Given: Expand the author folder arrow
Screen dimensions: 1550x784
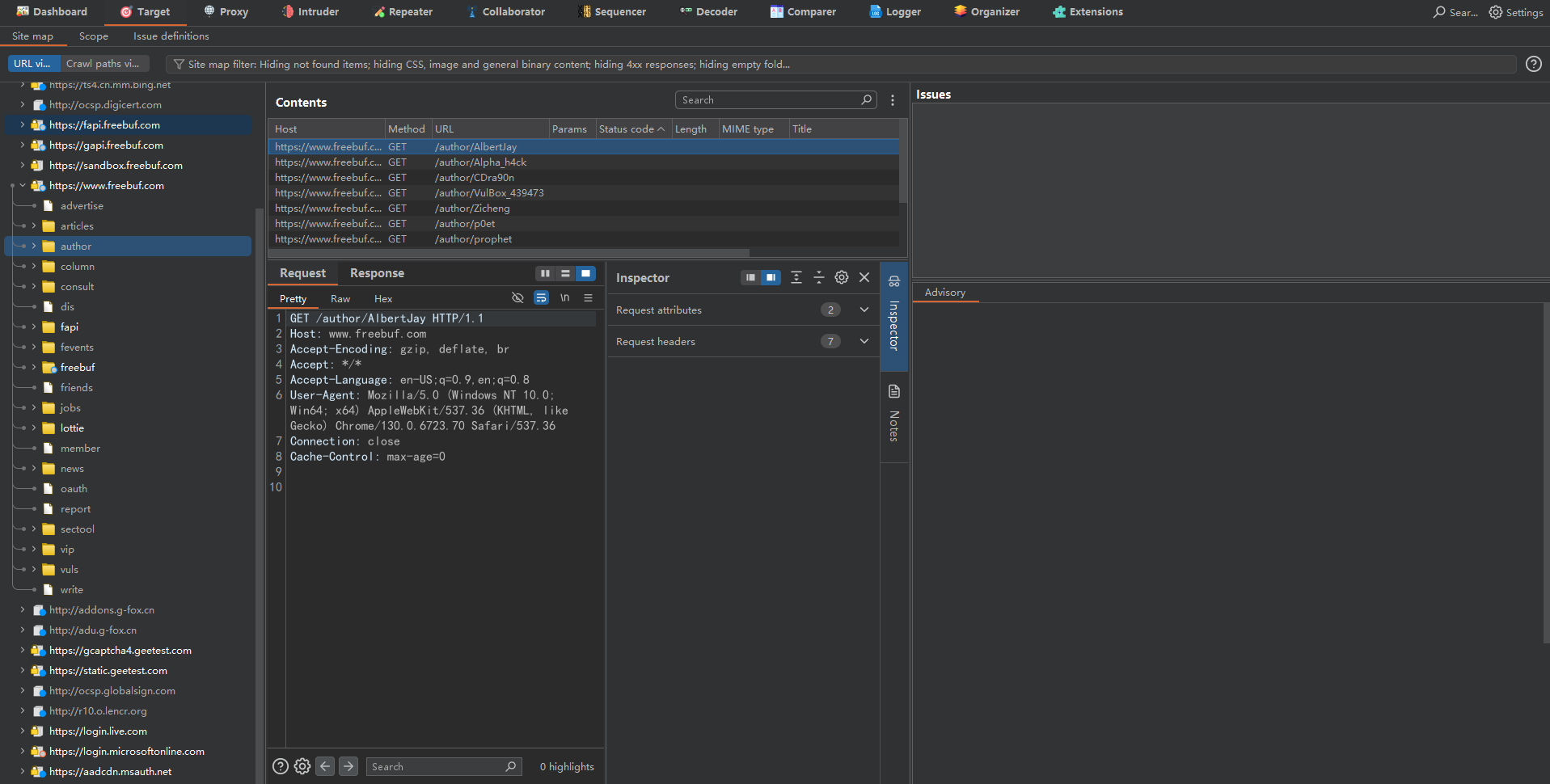Looking at the screenshot, I should click(x=34, y=247).
